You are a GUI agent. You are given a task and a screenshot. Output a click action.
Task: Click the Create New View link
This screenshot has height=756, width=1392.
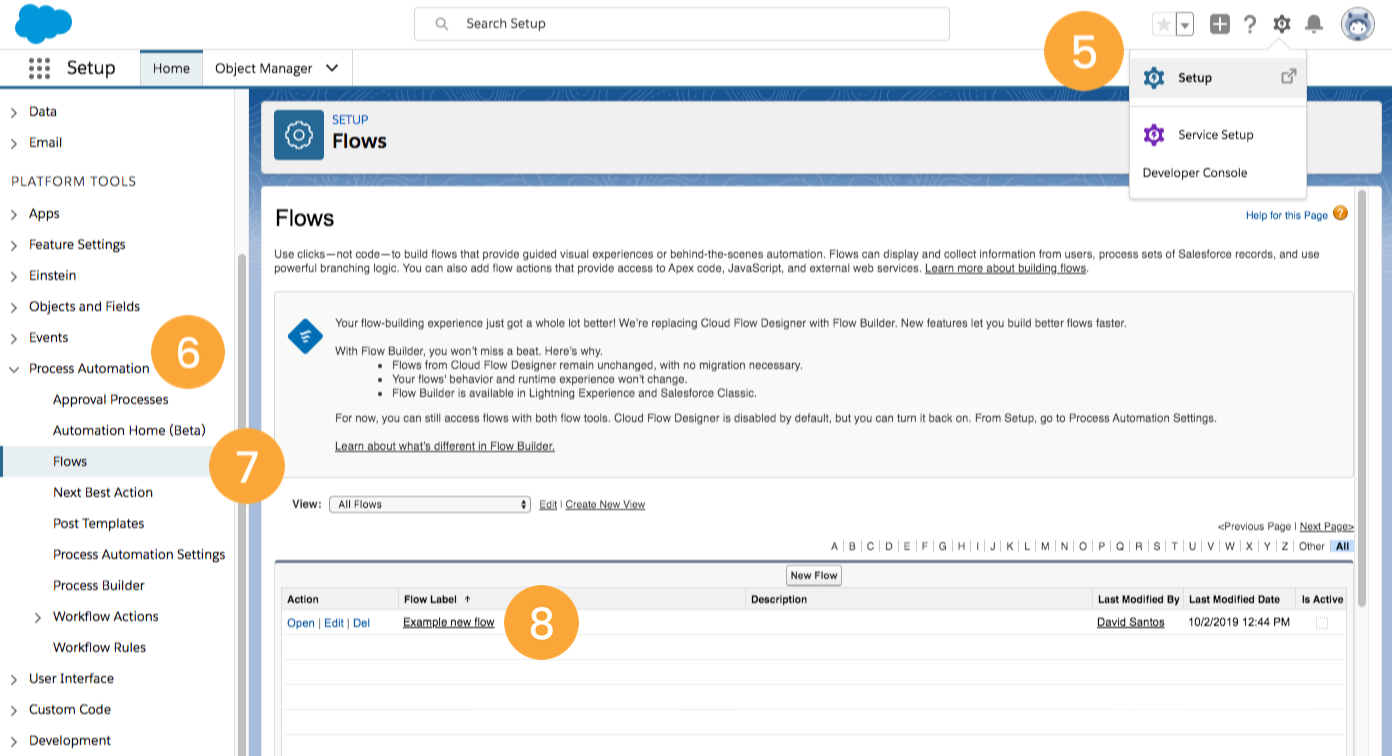(x=605, y=505)
